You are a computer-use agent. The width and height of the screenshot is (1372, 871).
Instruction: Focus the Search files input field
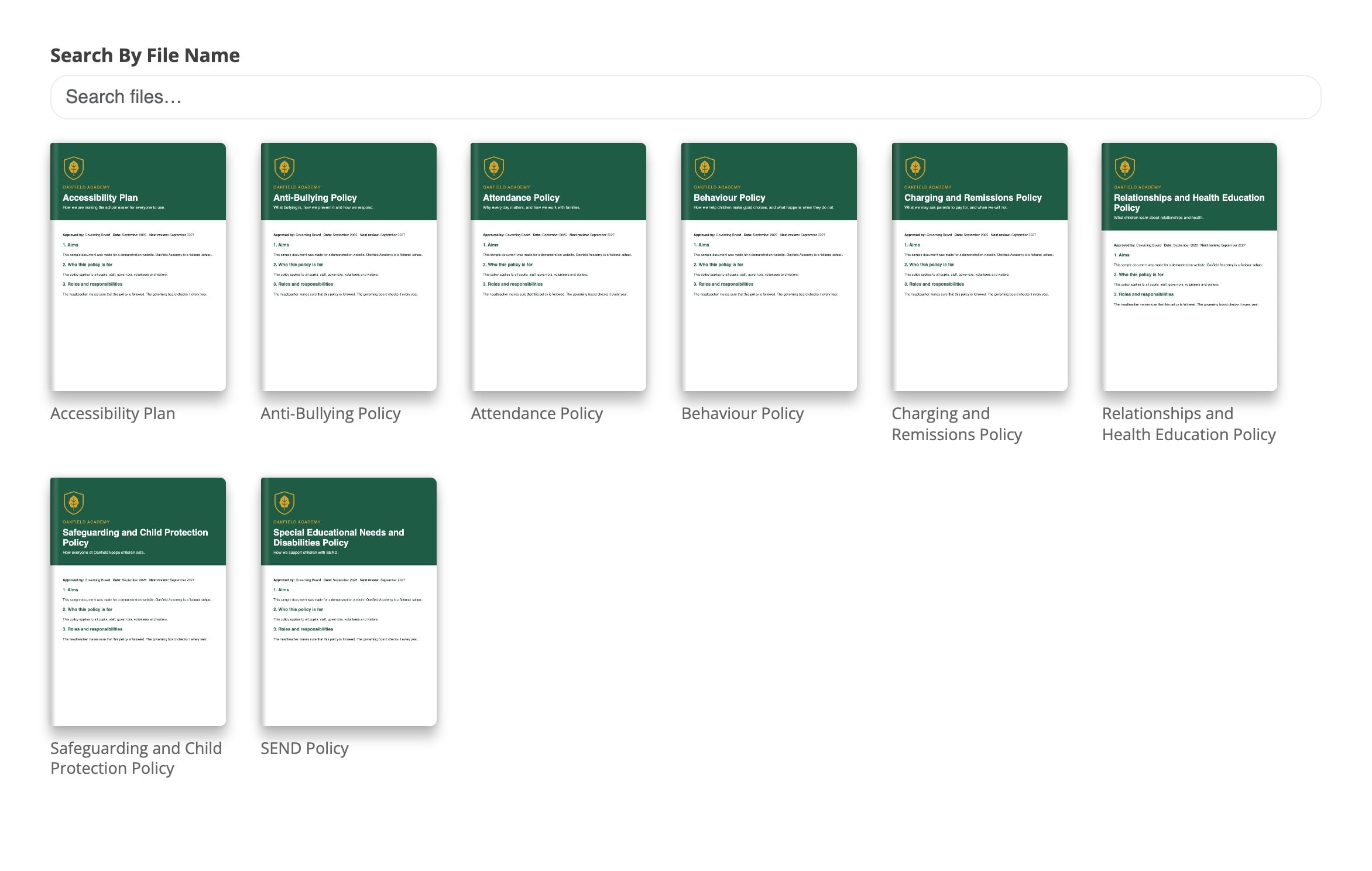pos(685,97)
